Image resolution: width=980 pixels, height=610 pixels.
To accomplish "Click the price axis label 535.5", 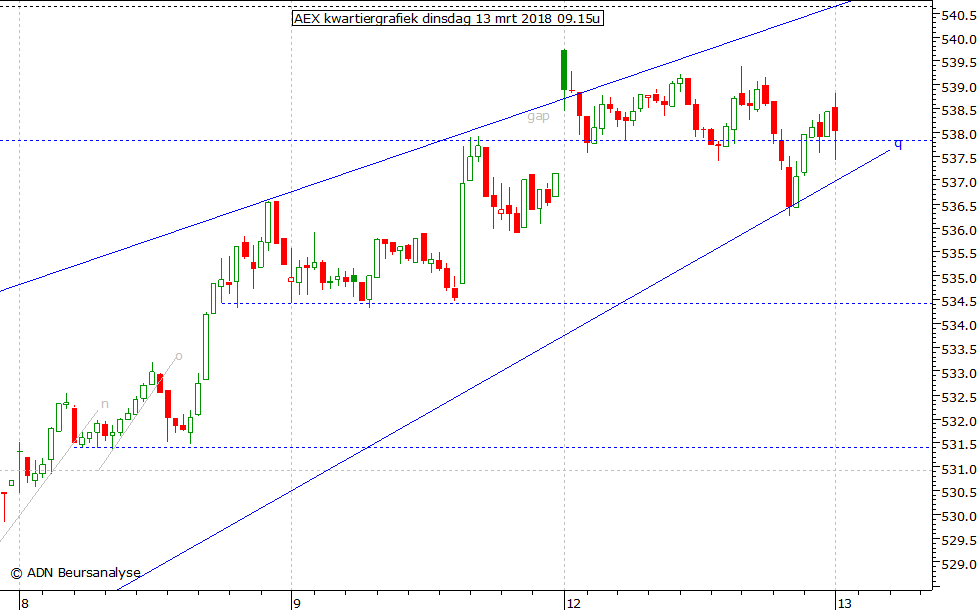I will coord(958,254).
